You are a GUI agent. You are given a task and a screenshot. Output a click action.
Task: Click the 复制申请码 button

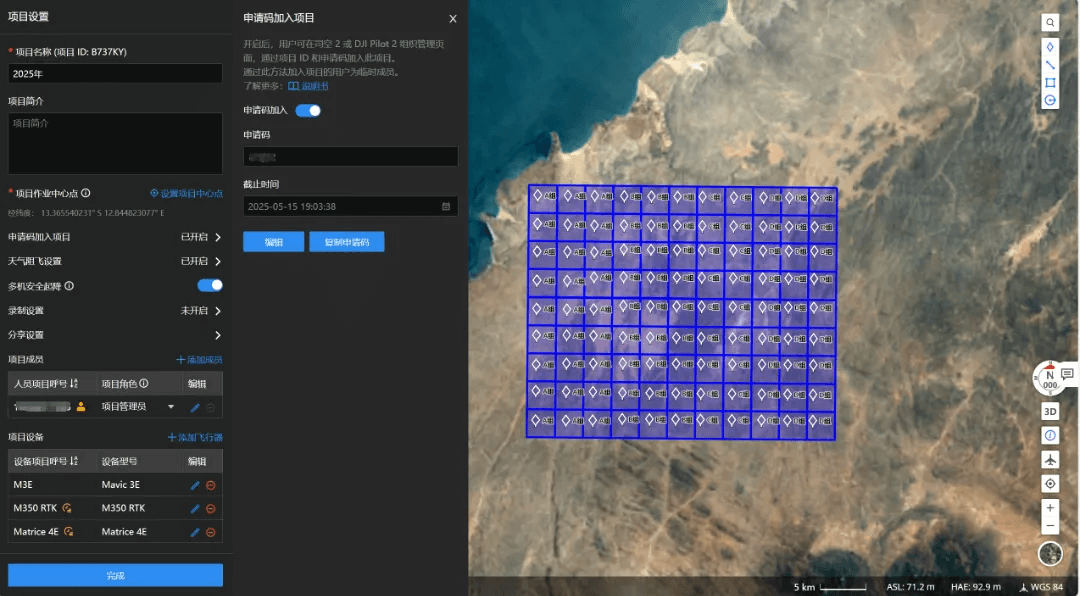point(346,242)
